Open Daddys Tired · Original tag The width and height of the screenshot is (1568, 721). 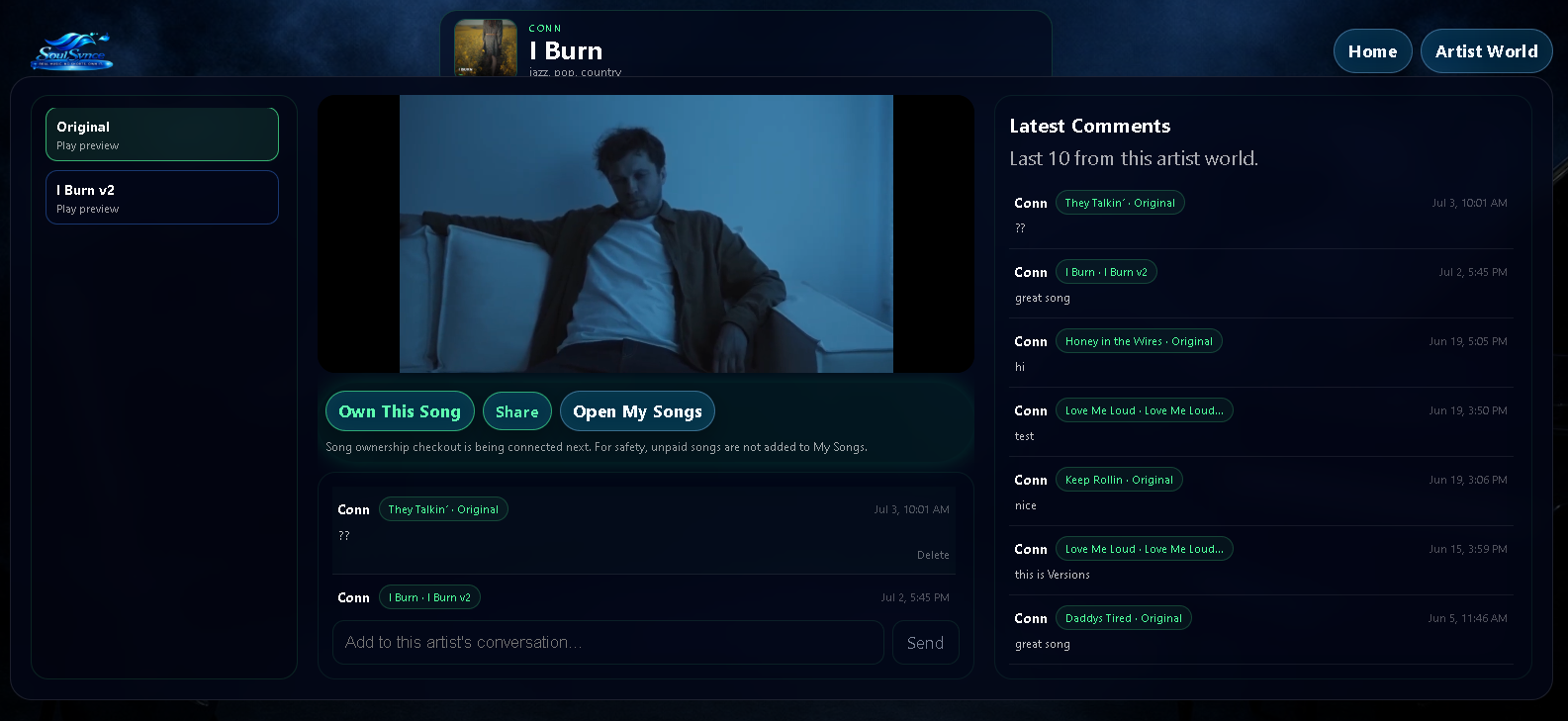1123,618
